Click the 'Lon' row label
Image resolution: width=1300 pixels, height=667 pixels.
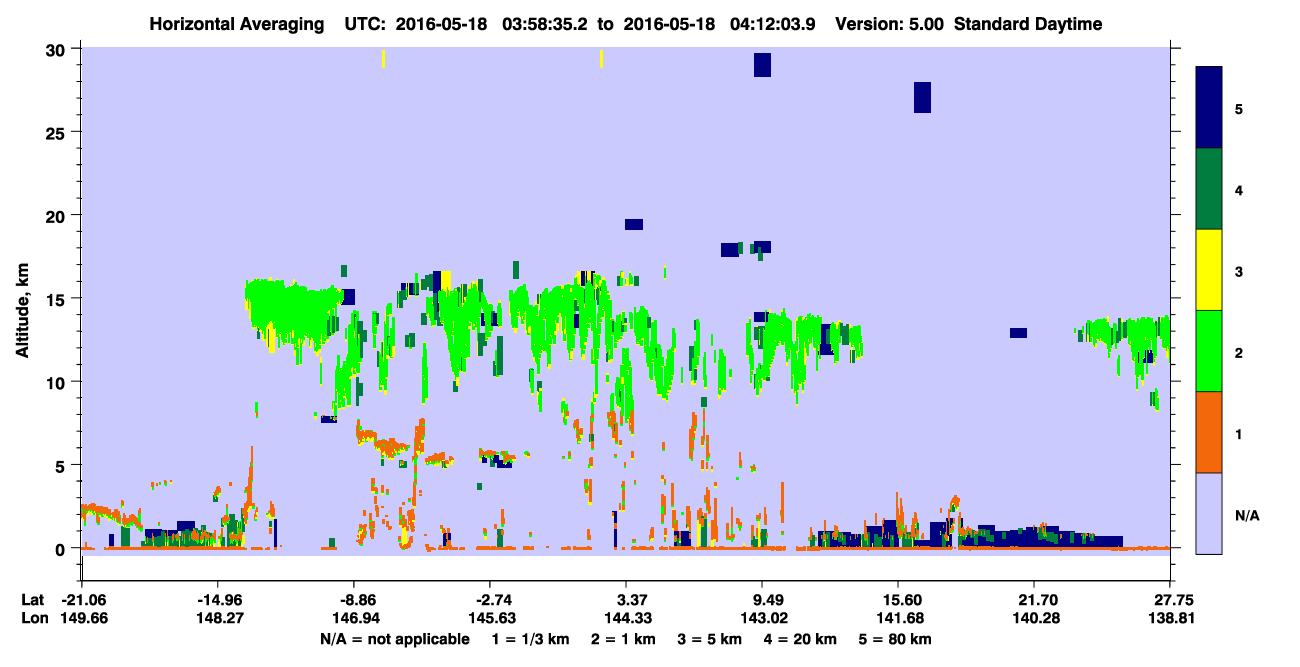point(34,619)
